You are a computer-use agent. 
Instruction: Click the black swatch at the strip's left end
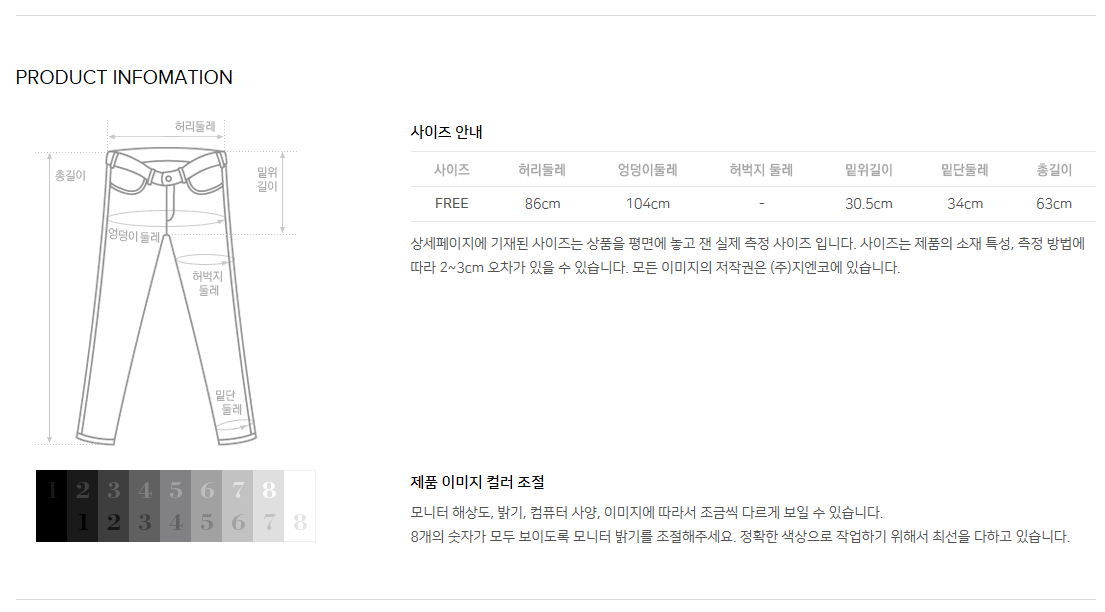(51, 506)
